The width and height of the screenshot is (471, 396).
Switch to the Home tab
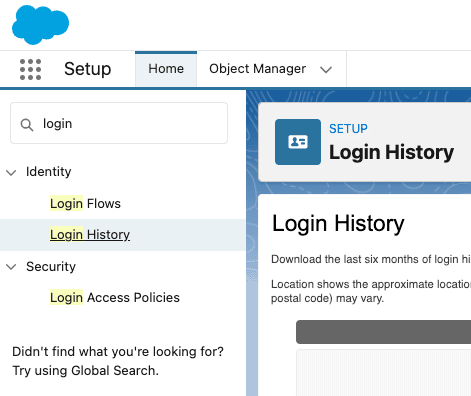pos(166,69)
